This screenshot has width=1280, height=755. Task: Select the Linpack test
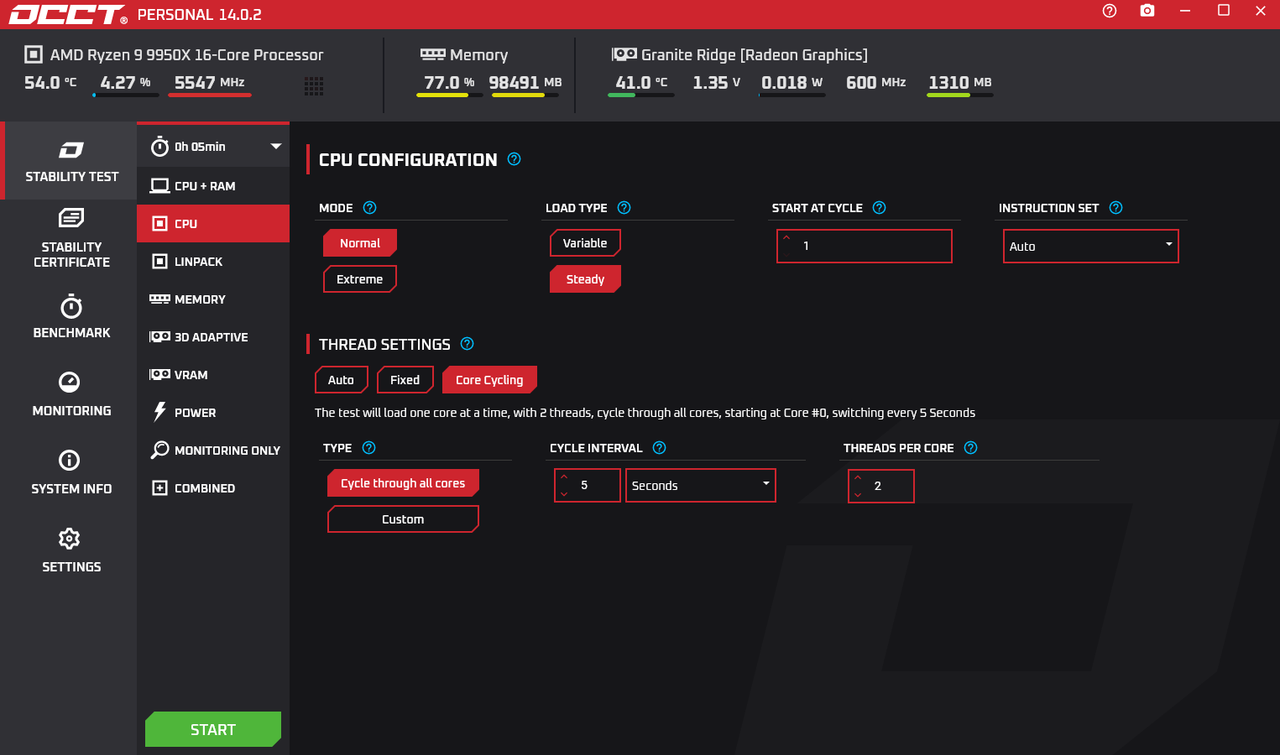pos(213,261)
